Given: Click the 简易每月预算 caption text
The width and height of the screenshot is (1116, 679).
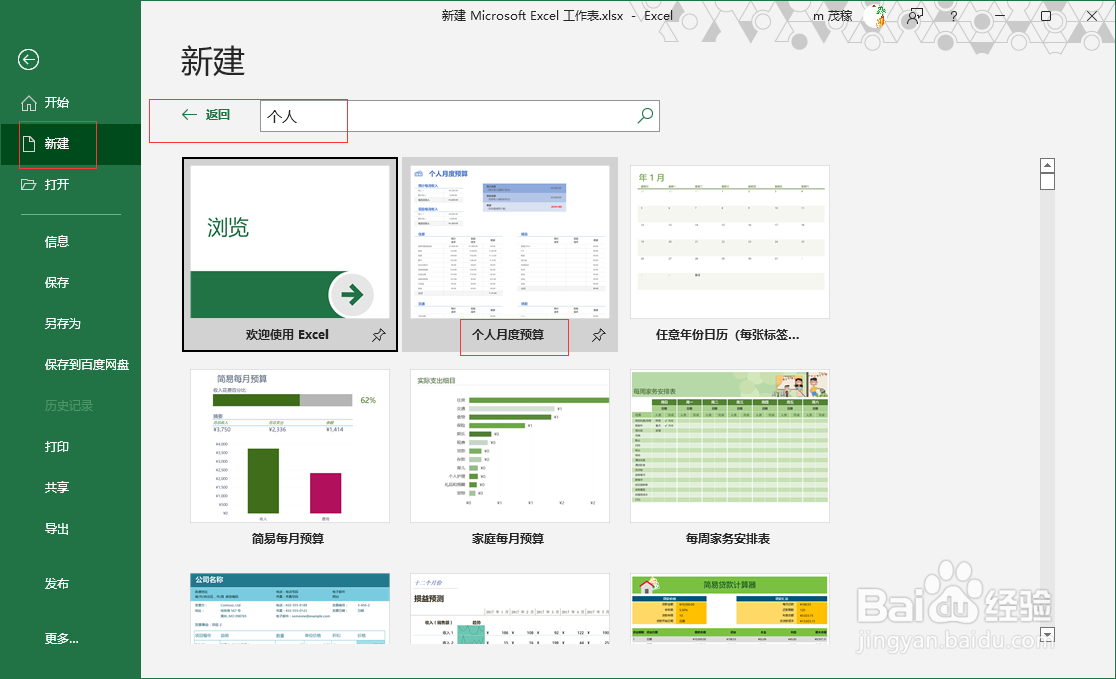Looking at the screenshot, I should 288,539.
